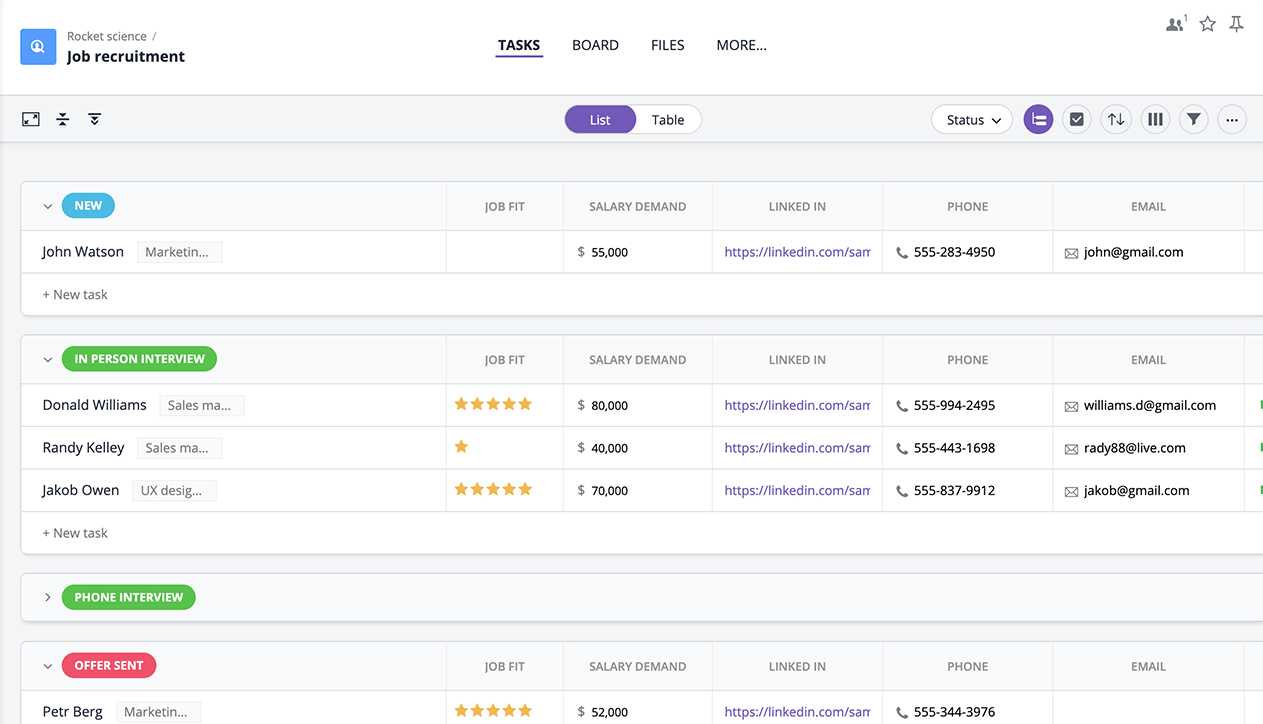
Task: Click Randy Kelley's one-star job fit rating
Action: (x=461, y=447)
